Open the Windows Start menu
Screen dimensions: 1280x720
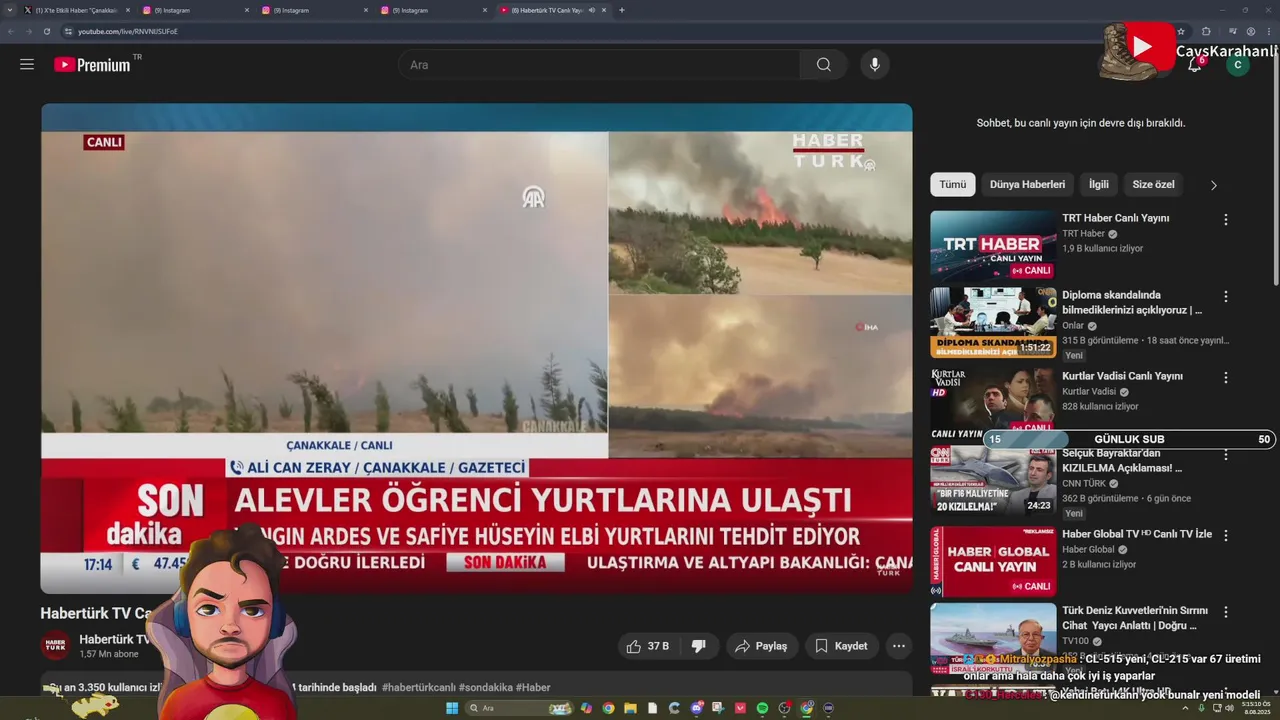click(452, 708)
